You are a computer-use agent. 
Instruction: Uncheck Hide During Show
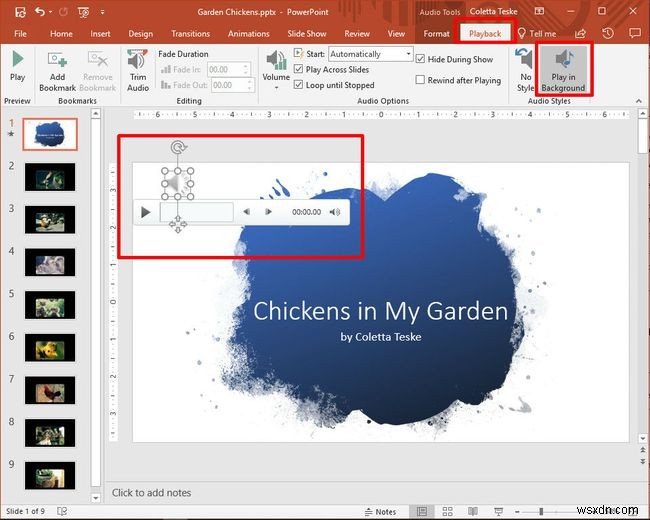[x=420, y=59]
